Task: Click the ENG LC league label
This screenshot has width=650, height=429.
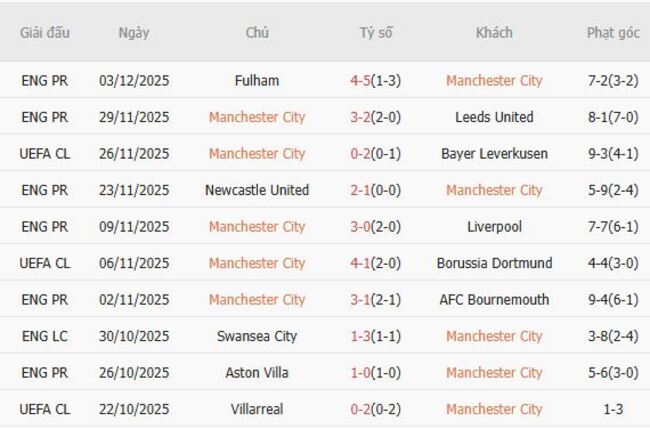Action: click(x=45, y=336)
